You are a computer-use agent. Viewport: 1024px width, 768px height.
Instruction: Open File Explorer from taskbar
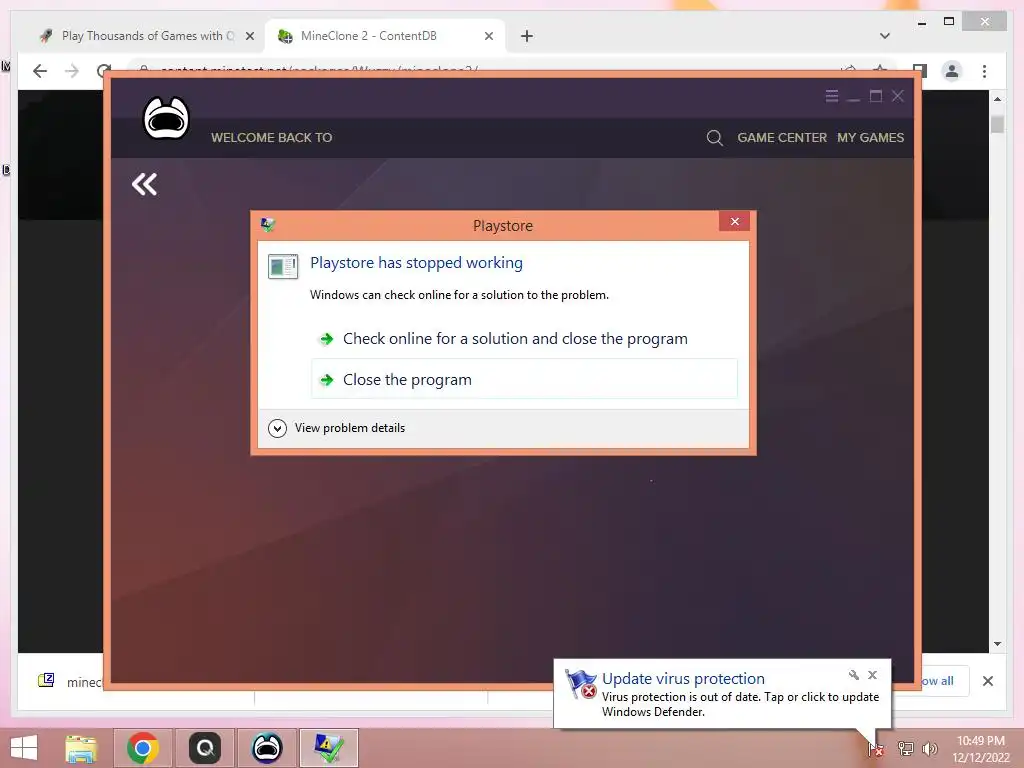[81, 748]
